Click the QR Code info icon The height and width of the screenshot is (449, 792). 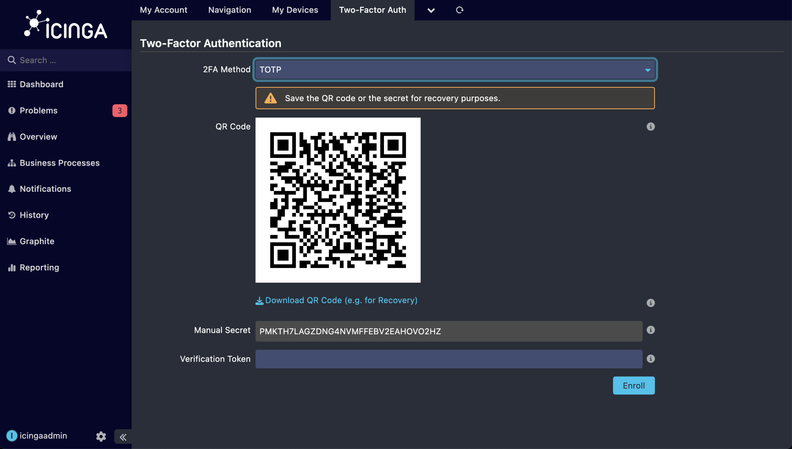(x=651, y=126)
